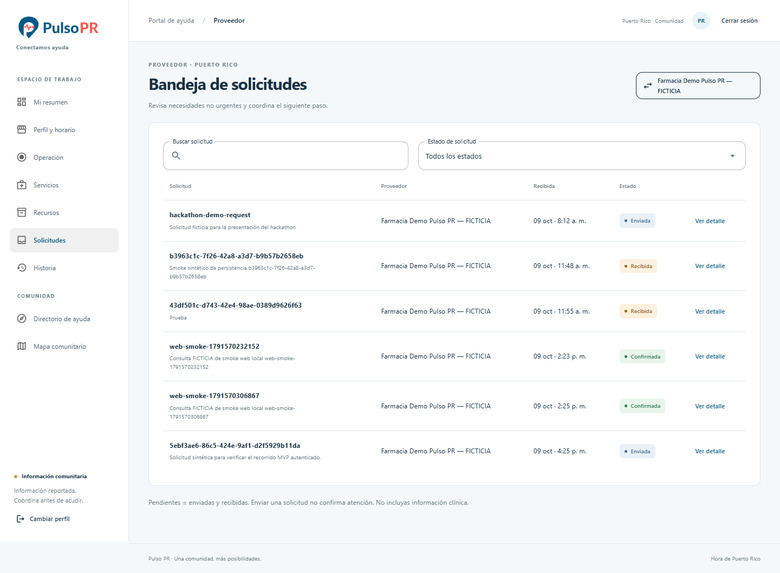Click the Recursos archive box icon
The height and width of the screenshot is (573, 780).
[x=21, y=212]
